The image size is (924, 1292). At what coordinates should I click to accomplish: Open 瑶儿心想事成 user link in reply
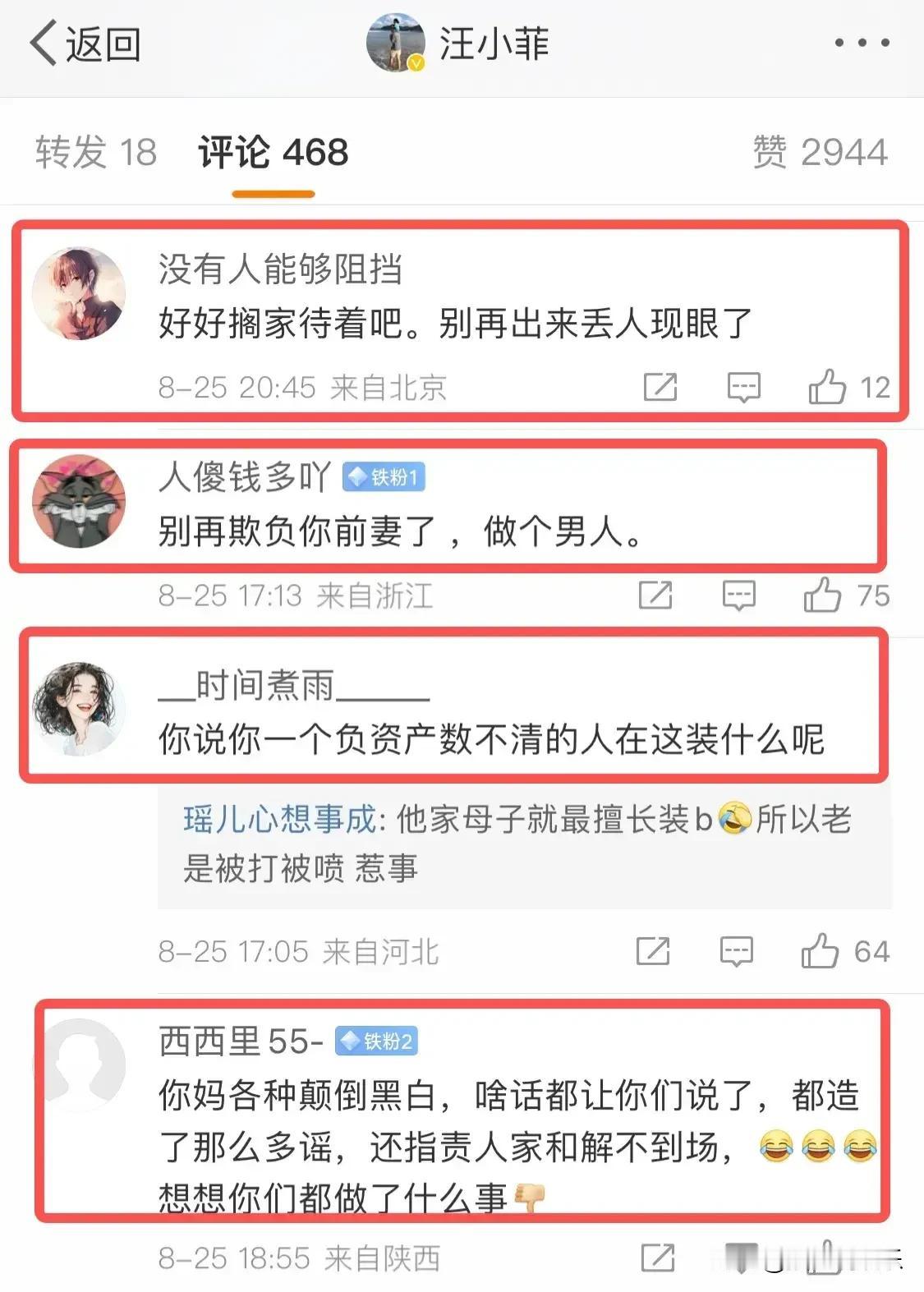pos(279,819)
